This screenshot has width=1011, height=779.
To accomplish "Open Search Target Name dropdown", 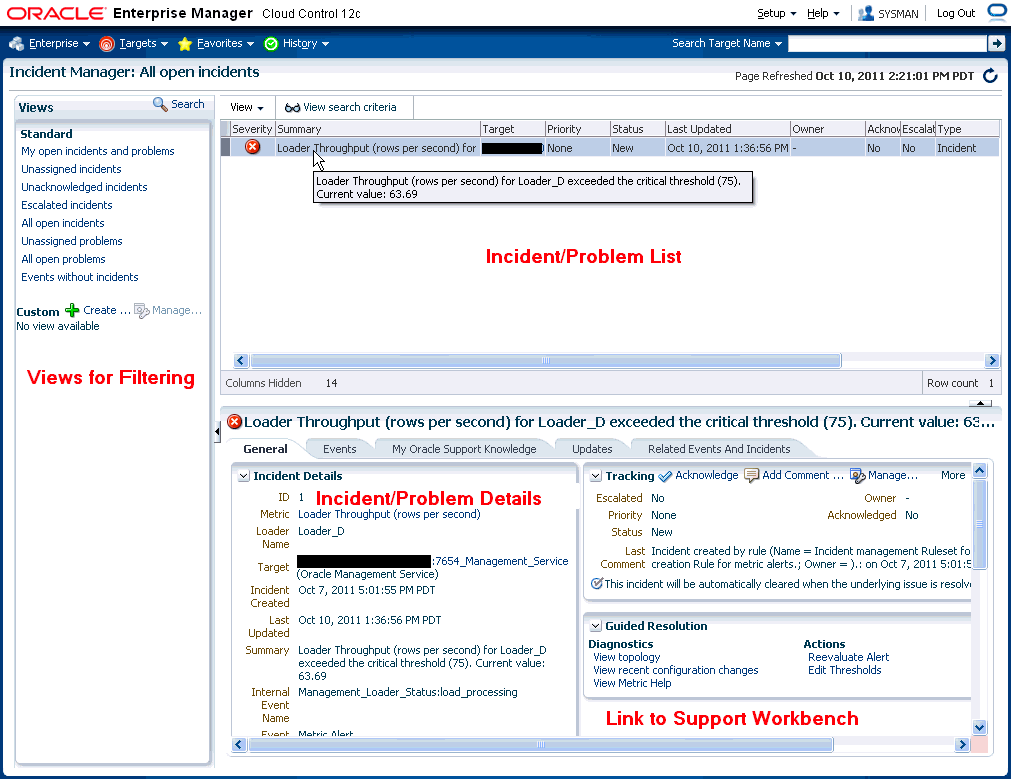I will [727, 43].
